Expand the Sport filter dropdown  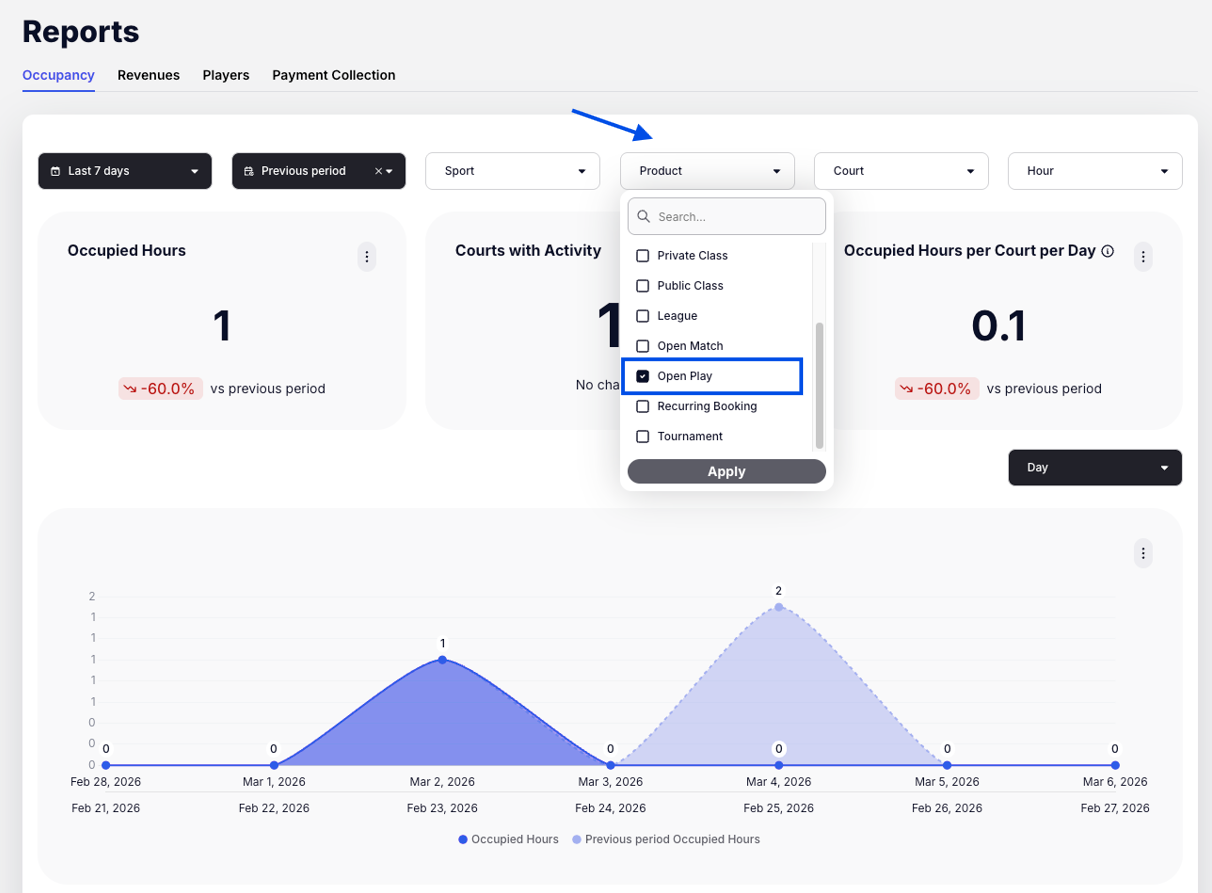512,171
